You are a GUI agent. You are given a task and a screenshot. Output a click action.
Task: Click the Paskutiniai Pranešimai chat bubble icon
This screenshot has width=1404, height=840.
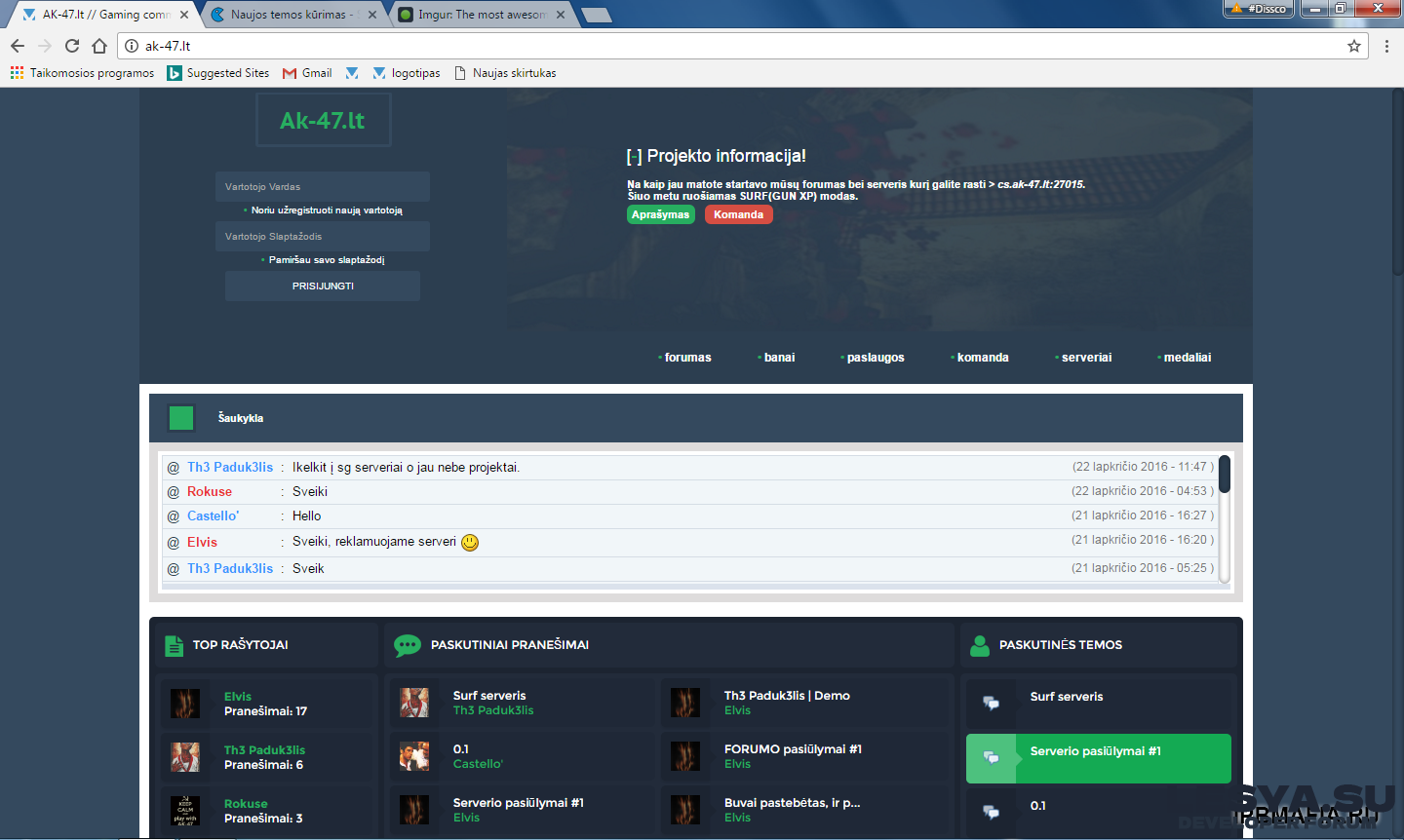pos(407,645)
